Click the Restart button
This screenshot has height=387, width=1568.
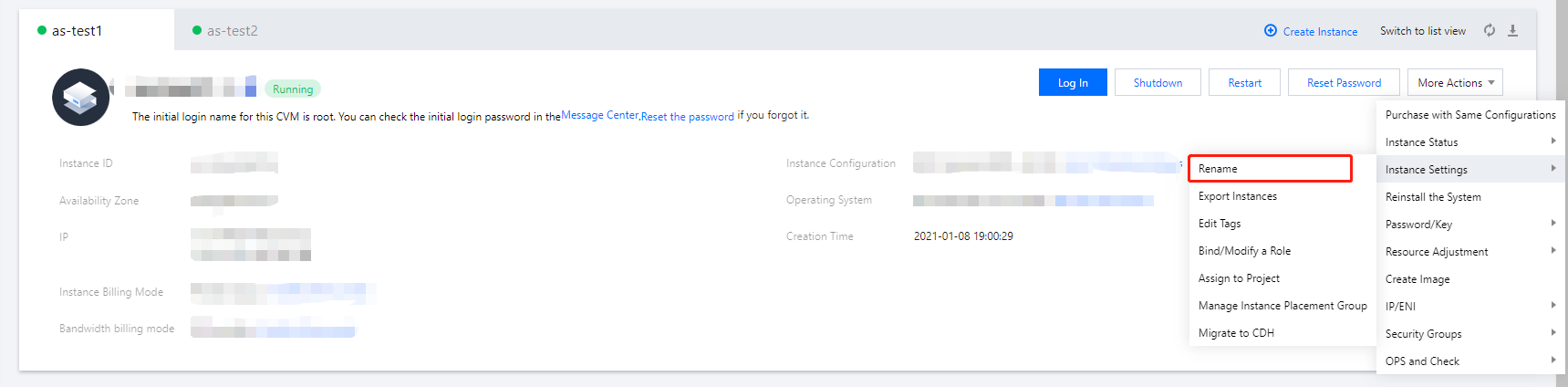point(1244,82)
